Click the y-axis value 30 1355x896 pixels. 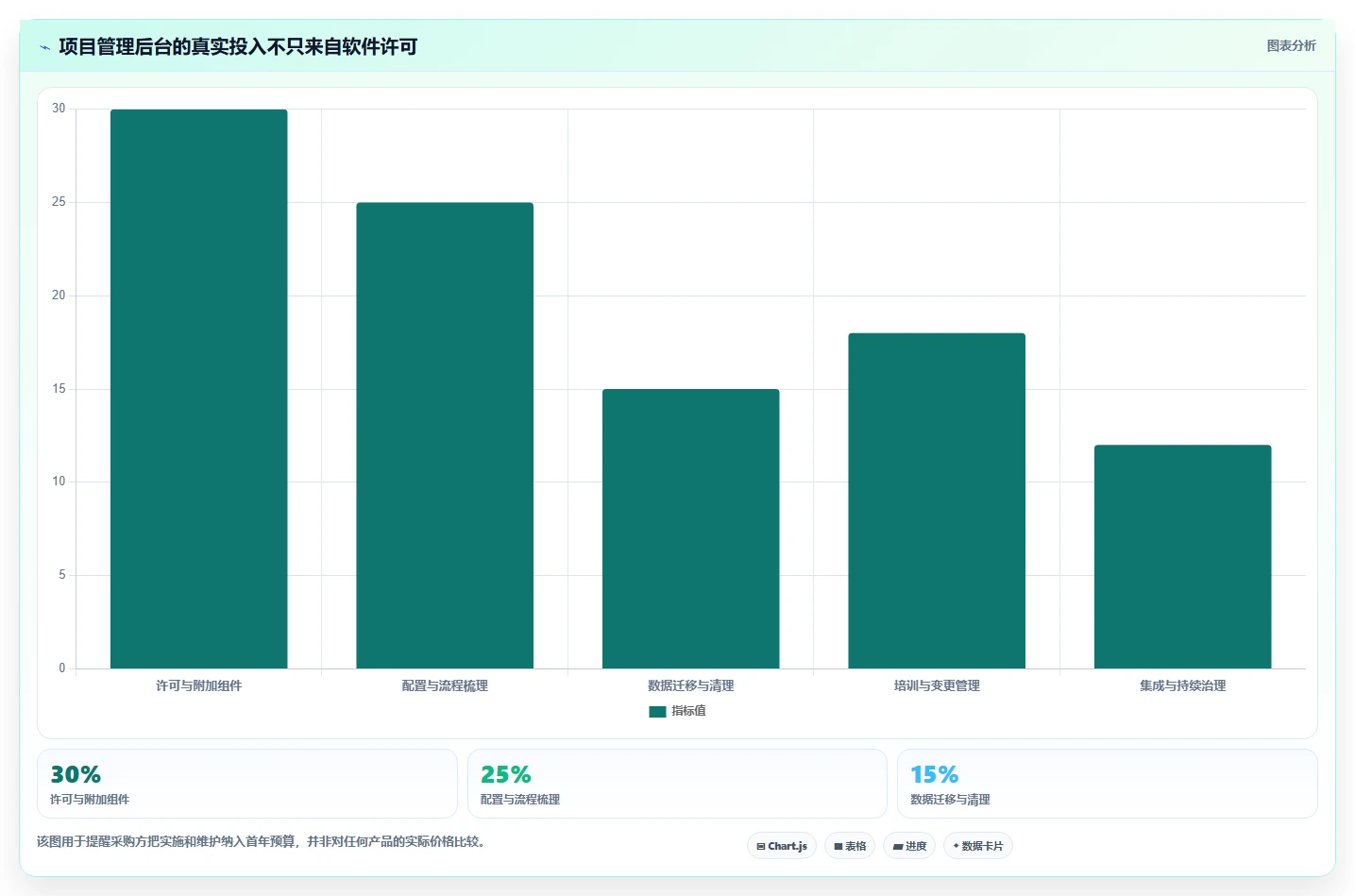pos(59,109)
